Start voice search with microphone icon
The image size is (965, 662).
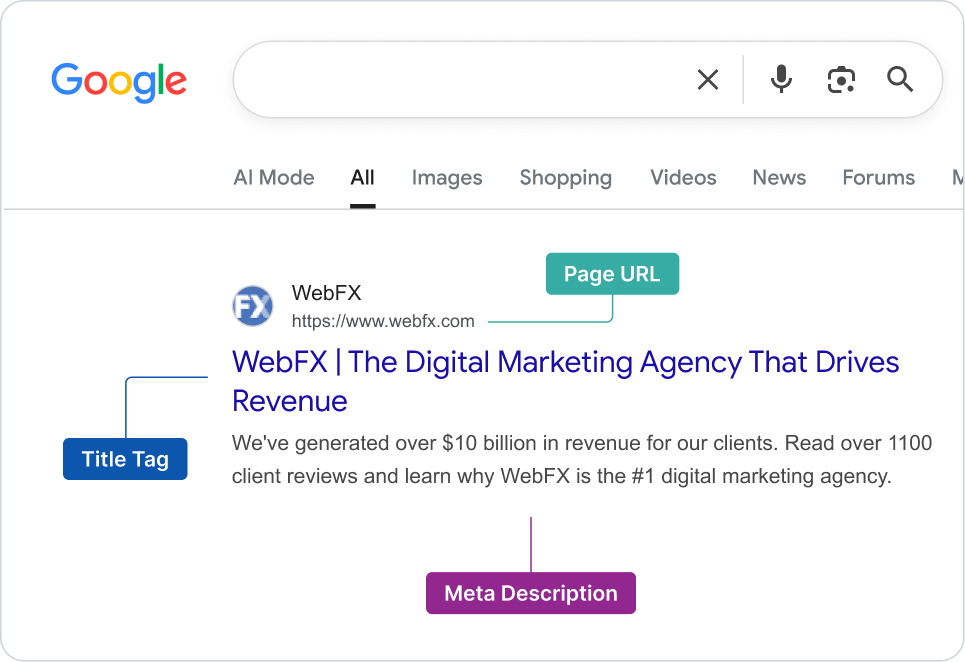click(x=781, y=79)
